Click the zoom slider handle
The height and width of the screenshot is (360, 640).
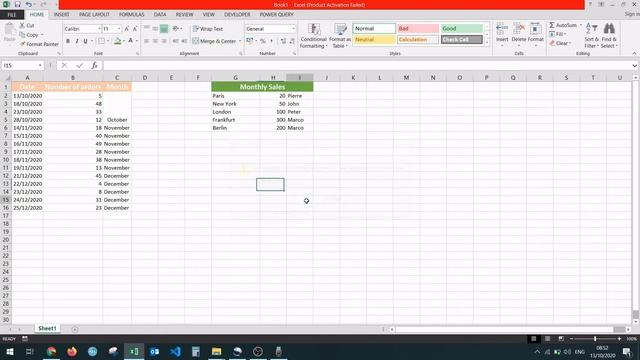tap(595, 339)
